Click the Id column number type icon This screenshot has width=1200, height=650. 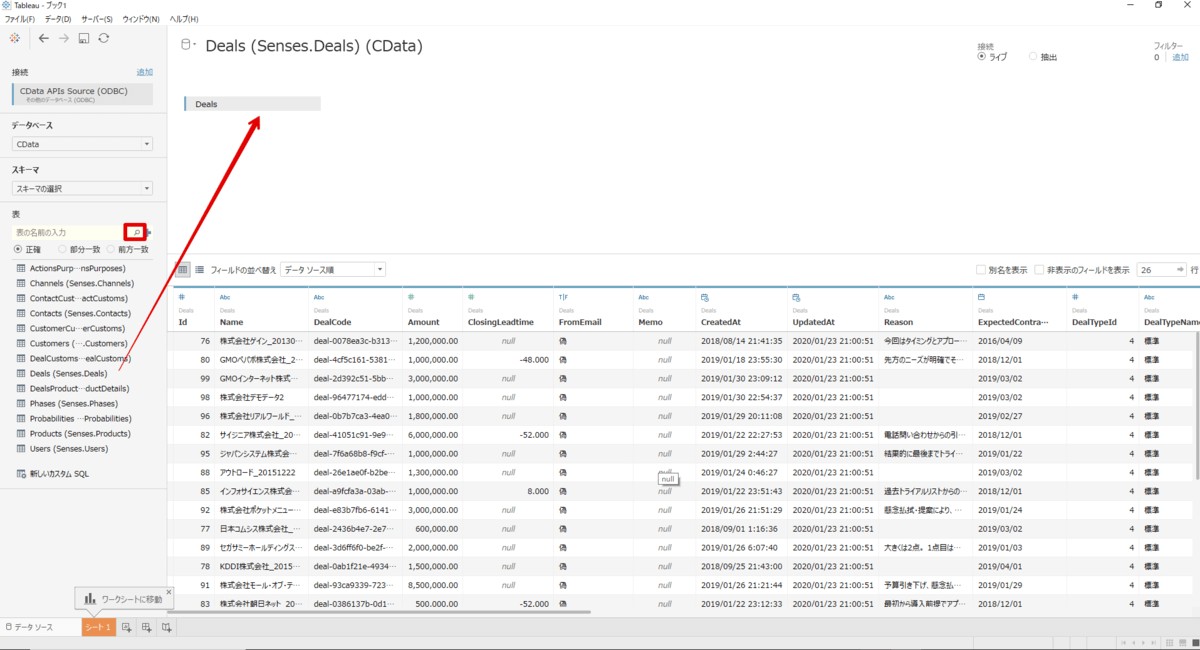(x=182, y=297)
